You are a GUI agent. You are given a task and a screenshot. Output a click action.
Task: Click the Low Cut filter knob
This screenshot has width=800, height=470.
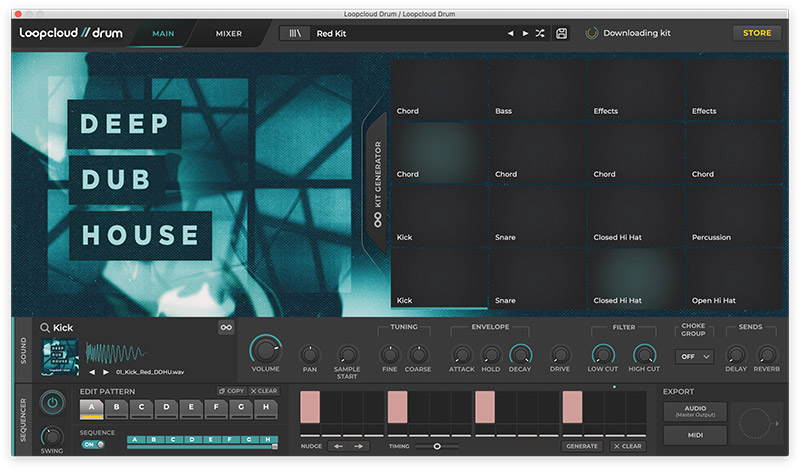coord(603,355)
